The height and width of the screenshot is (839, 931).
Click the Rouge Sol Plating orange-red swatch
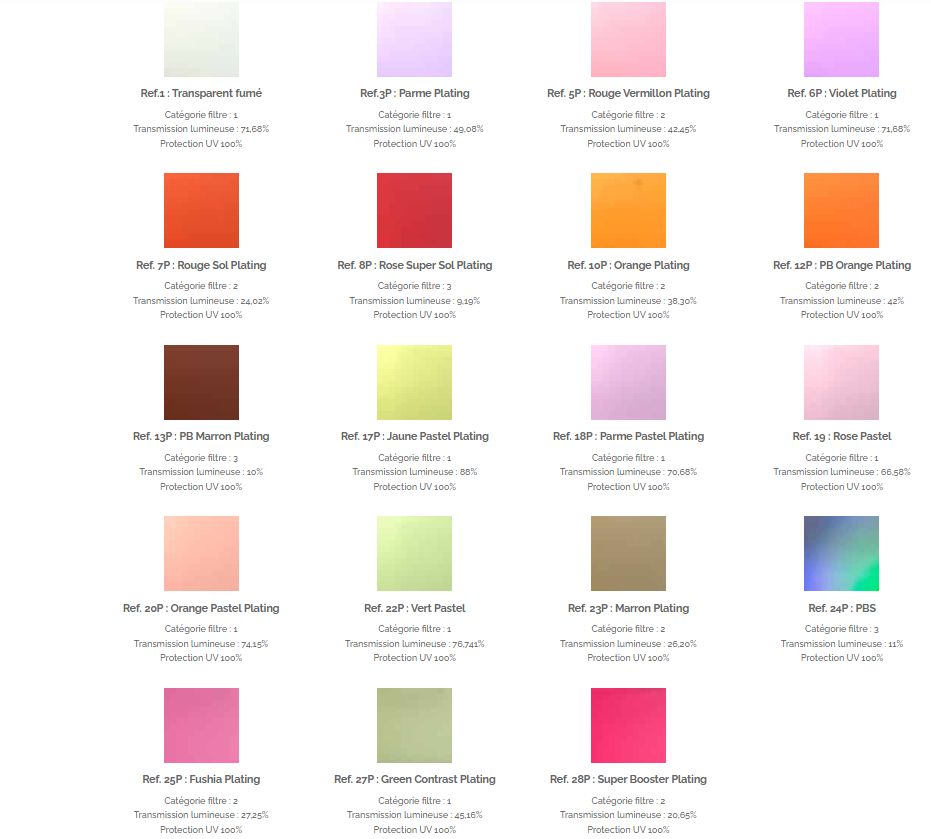[201, 210]
